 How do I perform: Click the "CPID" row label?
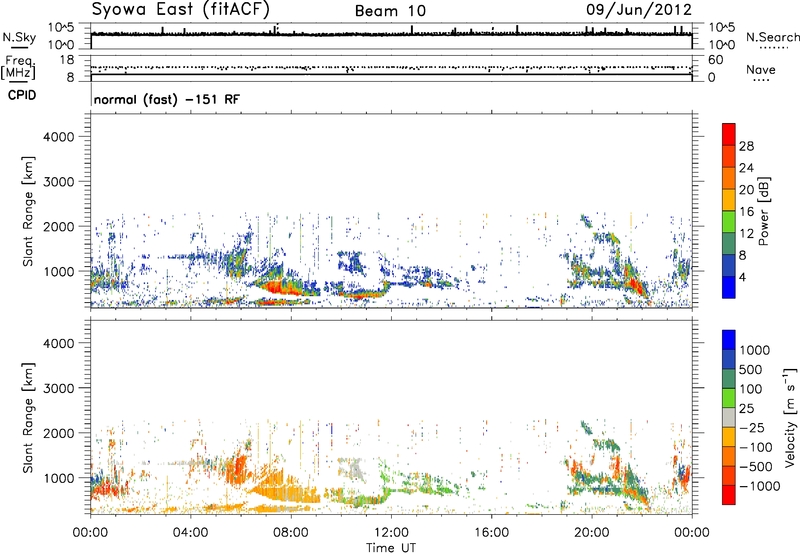tap(22, 95)
